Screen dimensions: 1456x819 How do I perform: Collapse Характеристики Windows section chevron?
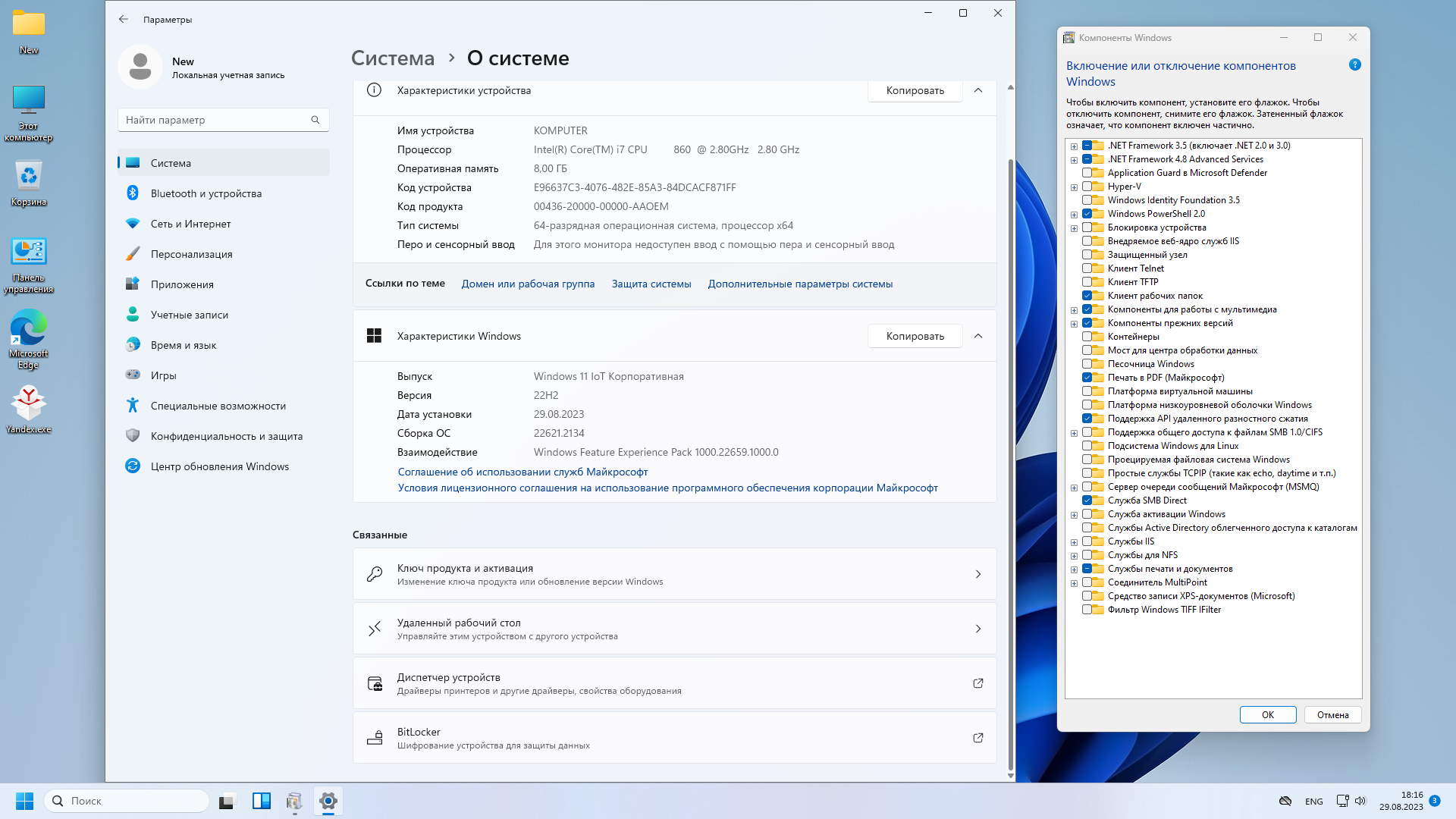click(x=978, y=336)
